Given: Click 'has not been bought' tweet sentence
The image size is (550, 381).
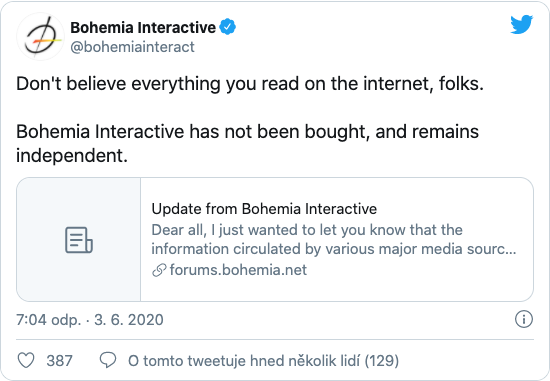Looking at the screenshot, I should click(x=280, y=132).
